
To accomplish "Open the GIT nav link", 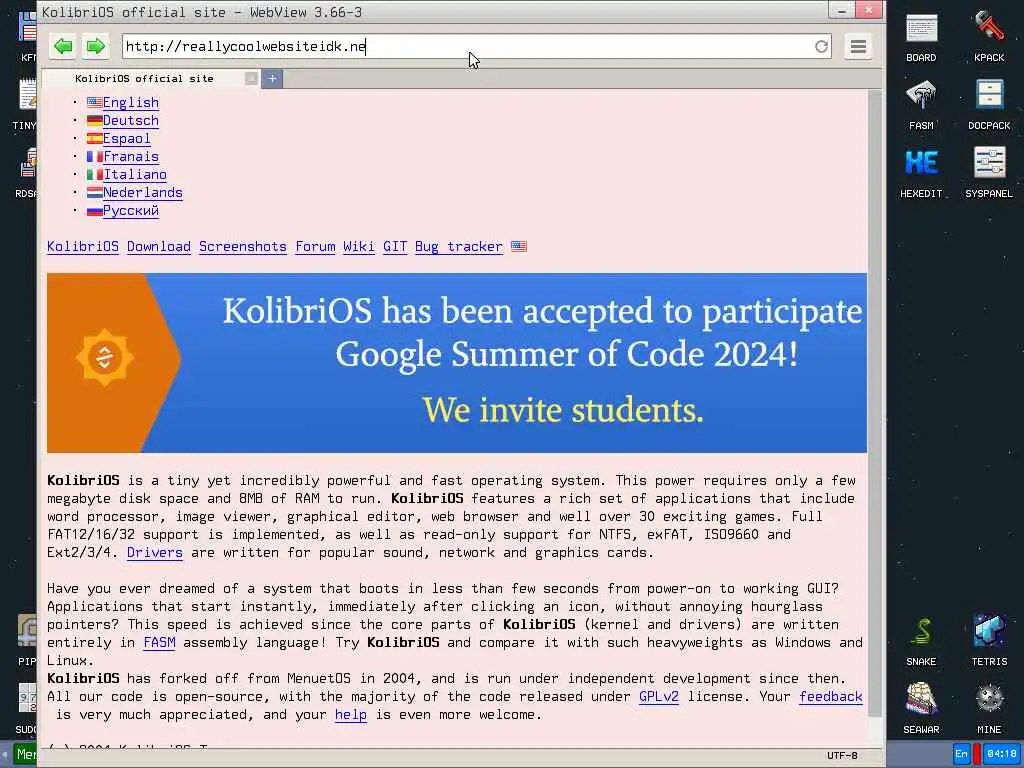I will click(x=395, y=247).
